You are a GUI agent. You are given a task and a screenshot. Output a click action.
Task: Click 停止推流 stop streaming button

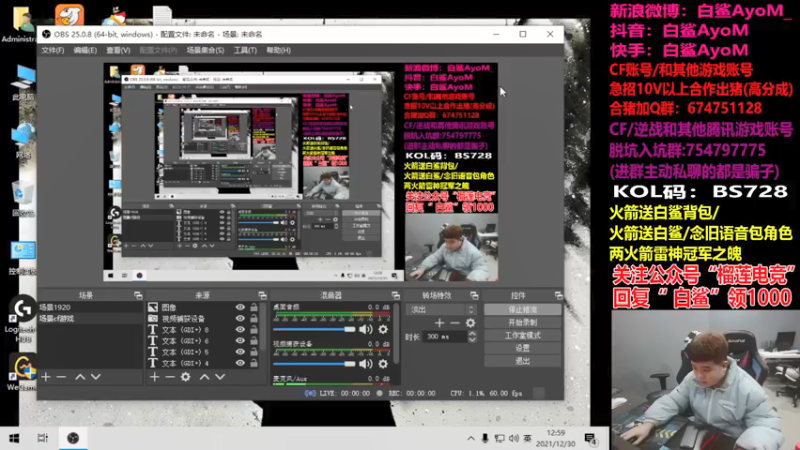[x=522, y=310]
